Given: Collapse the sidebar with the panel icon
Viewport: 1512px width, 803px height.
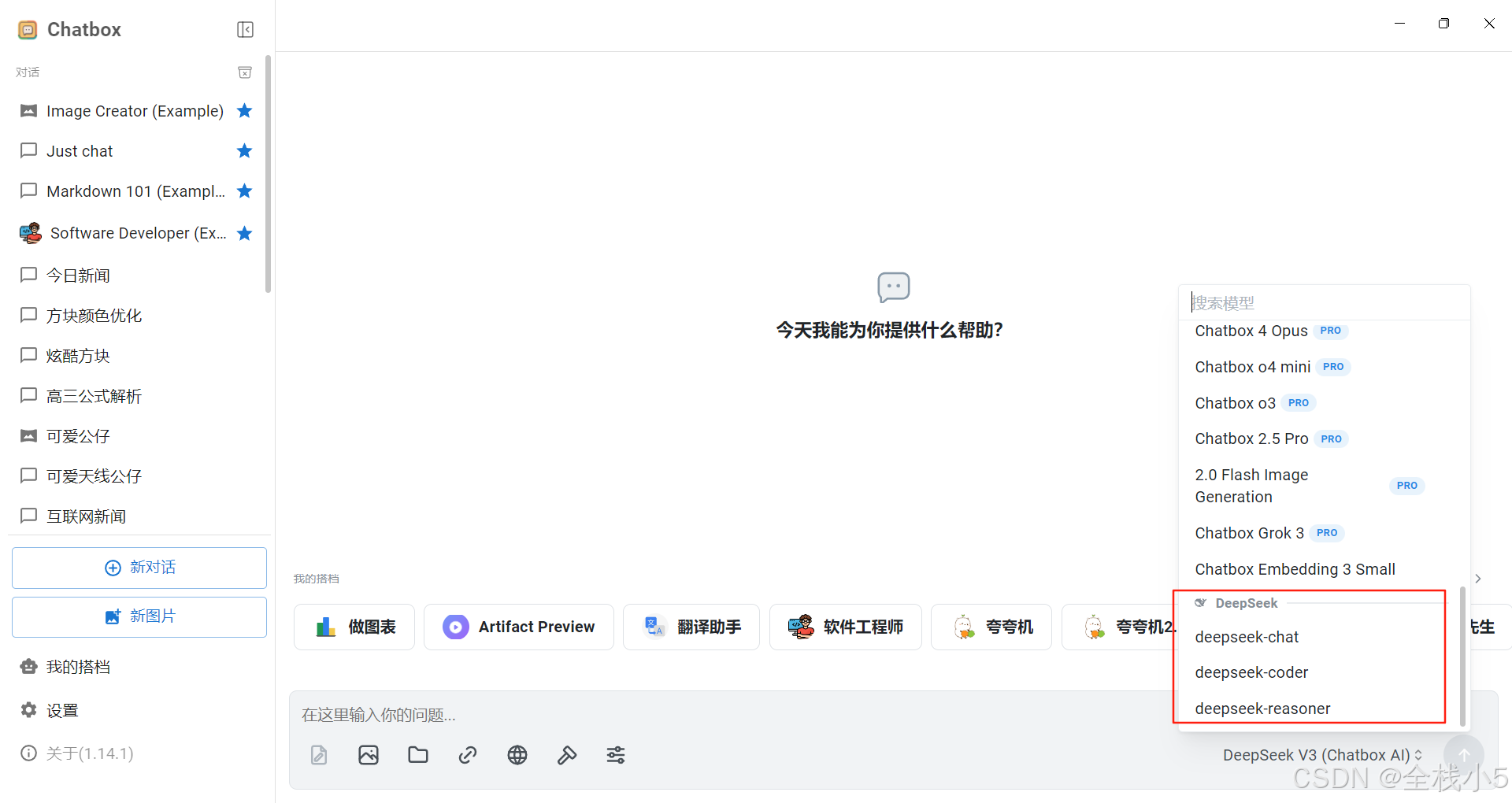Looking at the screenshot, I should coord(245,30).
